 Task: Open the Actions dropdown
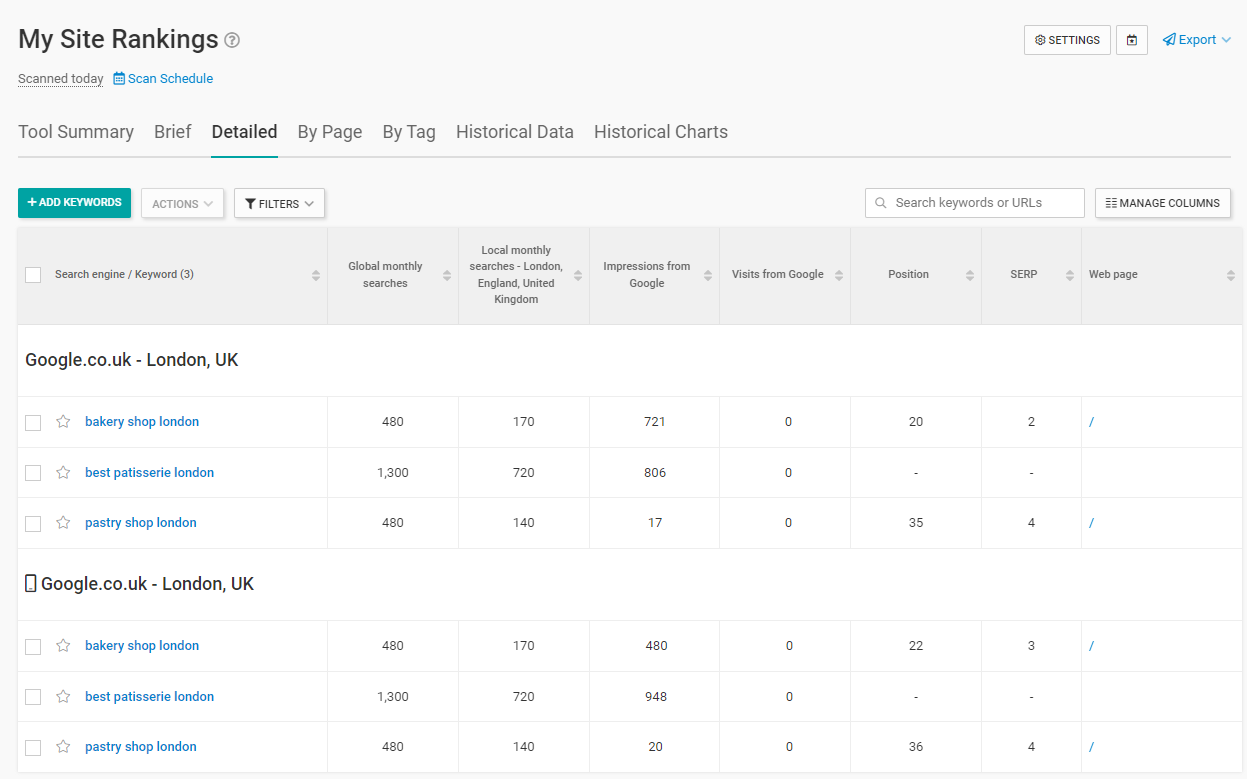[x=182, y=203]
